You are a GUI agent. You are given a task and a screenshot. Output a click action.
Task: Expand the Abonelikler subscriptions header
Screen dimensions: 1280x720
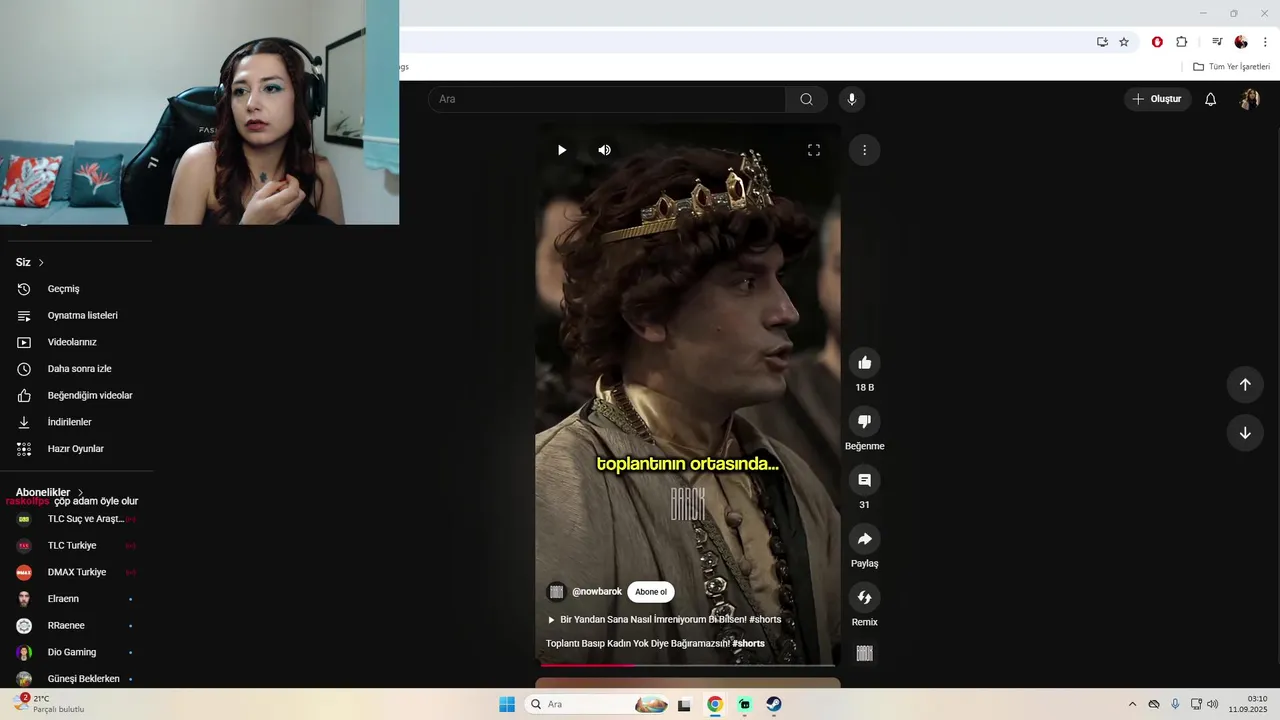pyautogui.click(x=50, y=492)
